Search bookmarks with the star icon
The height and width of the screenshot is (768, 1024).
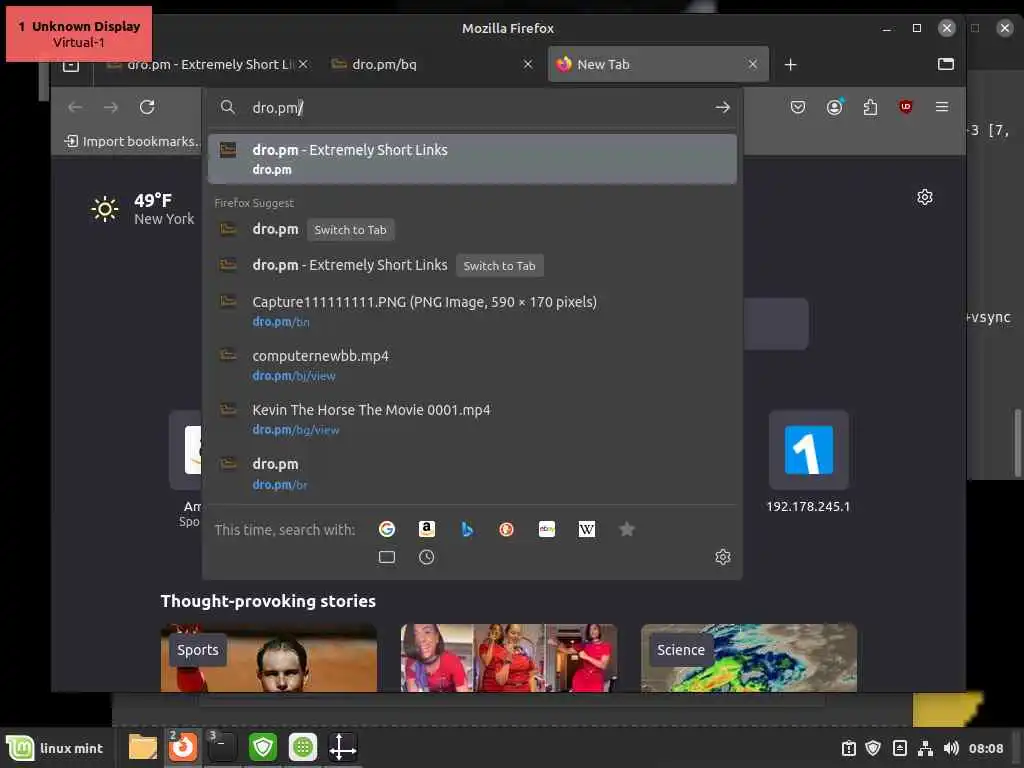pyautogui.click(x=627, y=529)
